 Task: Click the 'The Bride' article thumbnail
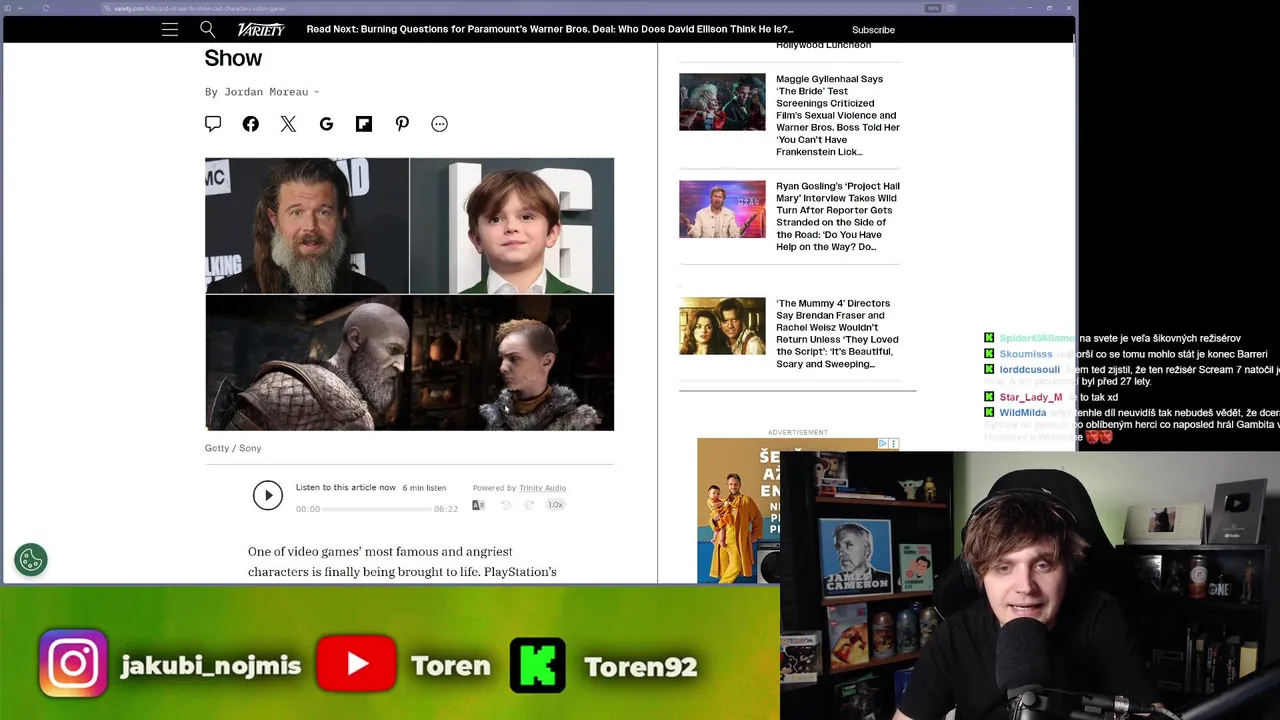[722, 102]
